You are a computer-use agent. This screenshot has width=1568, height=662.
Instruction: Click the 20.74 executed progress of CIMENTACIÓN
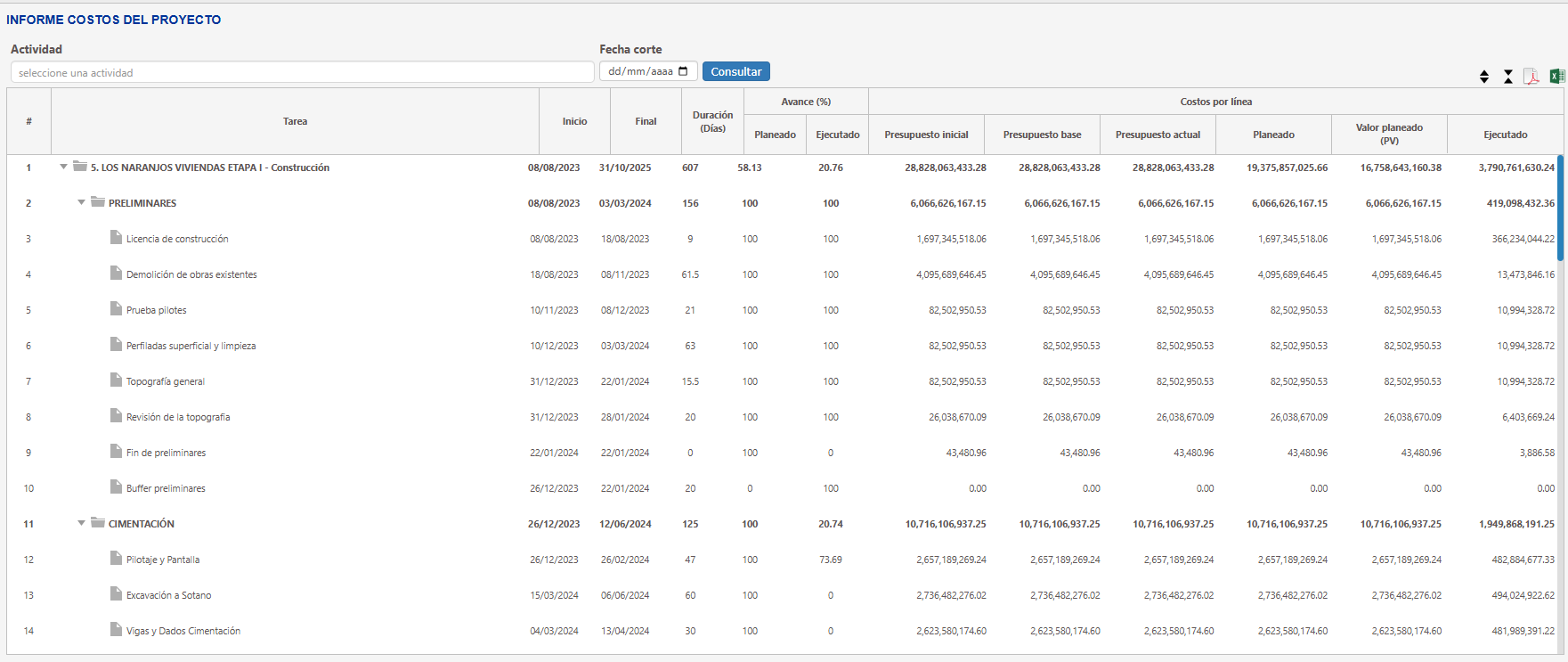831,524
